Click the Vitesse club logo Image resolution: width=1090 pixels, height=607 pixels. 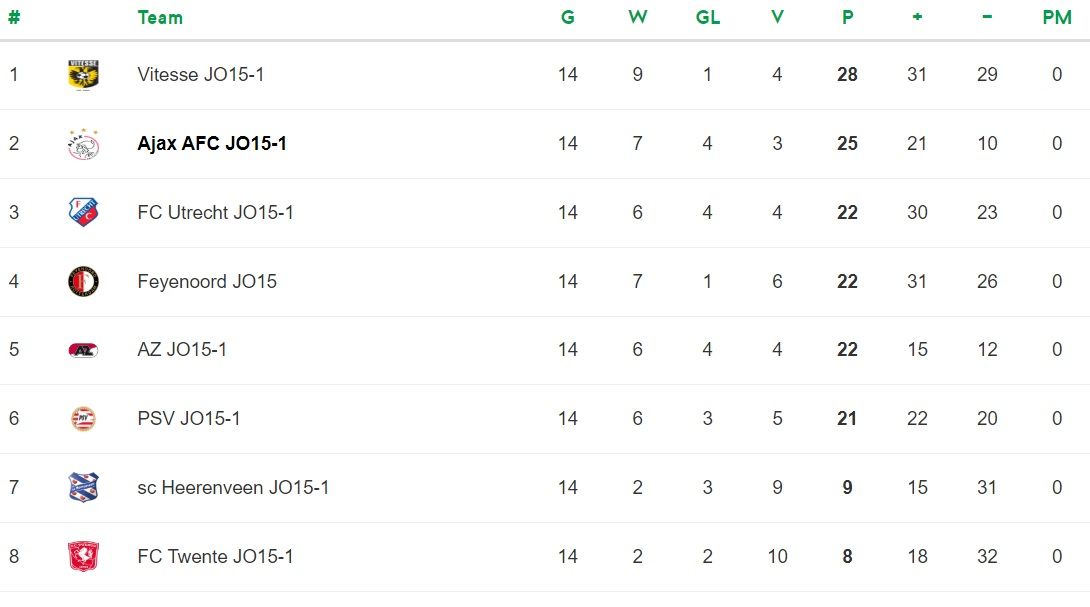(83, 75)
